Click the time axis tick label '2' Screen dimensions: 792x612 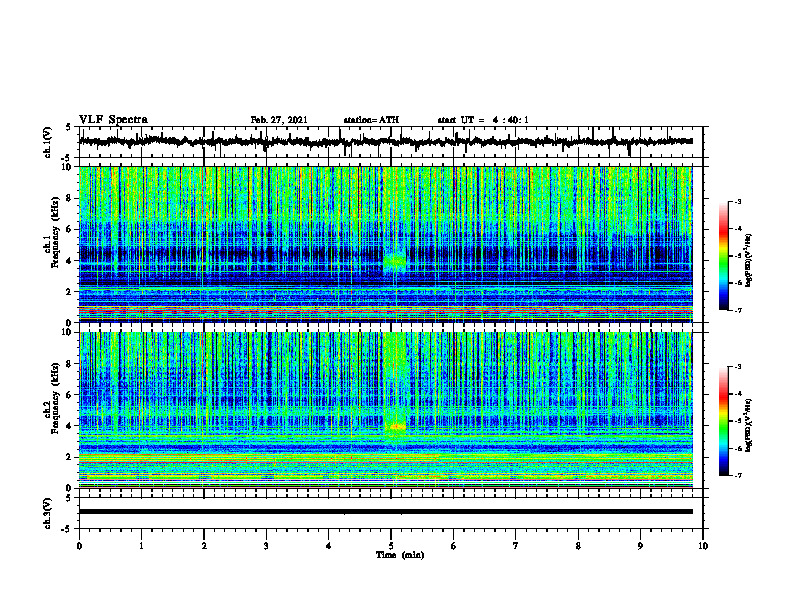tap(204, 546)
